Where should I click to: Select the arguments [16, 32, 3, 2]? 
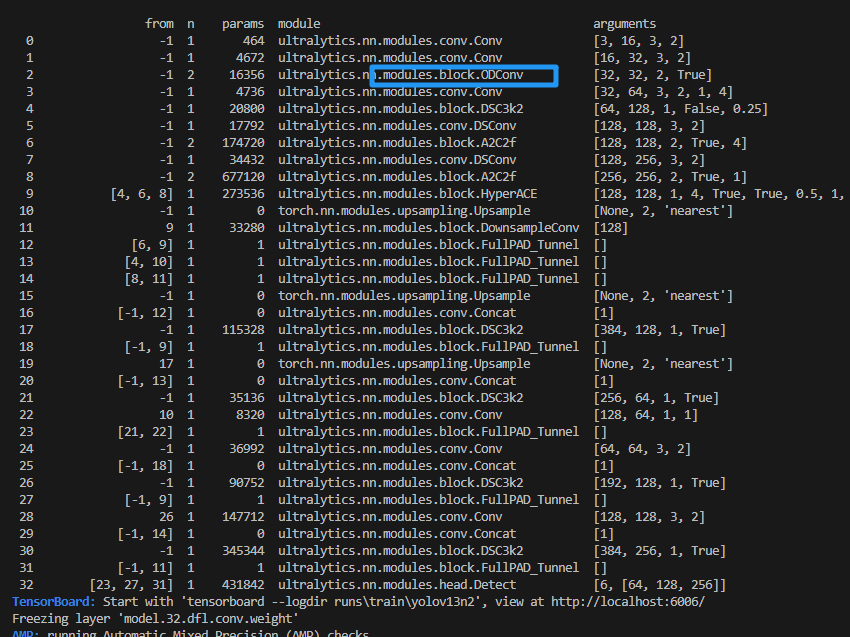coord(642,57)
